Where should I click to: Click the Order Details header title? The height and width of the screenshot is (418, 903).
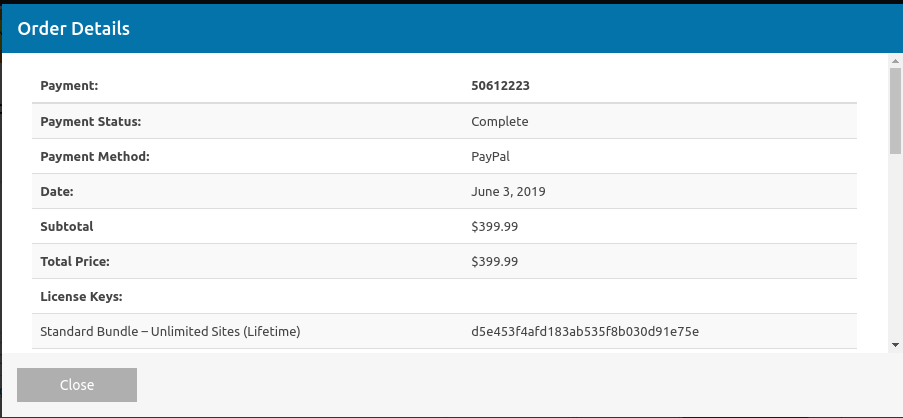(x=74, y=28)
